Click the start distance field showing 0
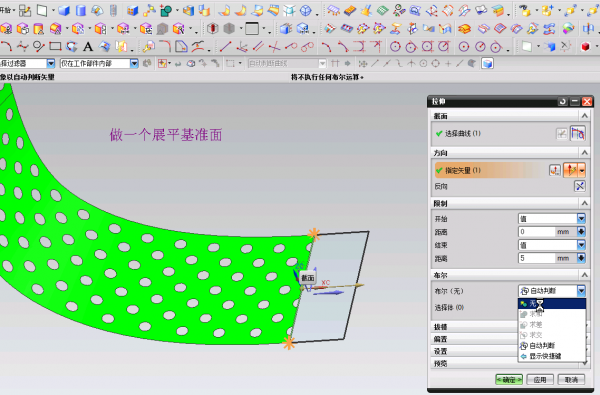The image size is (600, 395). [x=536, y=232]
